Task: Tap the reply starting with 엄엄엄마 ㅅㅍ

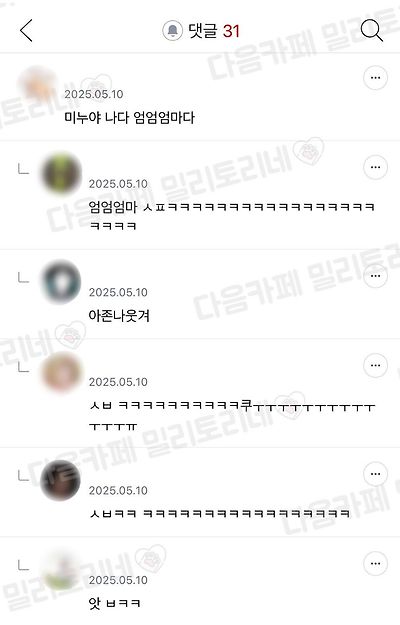Action: tap(231, 216)
